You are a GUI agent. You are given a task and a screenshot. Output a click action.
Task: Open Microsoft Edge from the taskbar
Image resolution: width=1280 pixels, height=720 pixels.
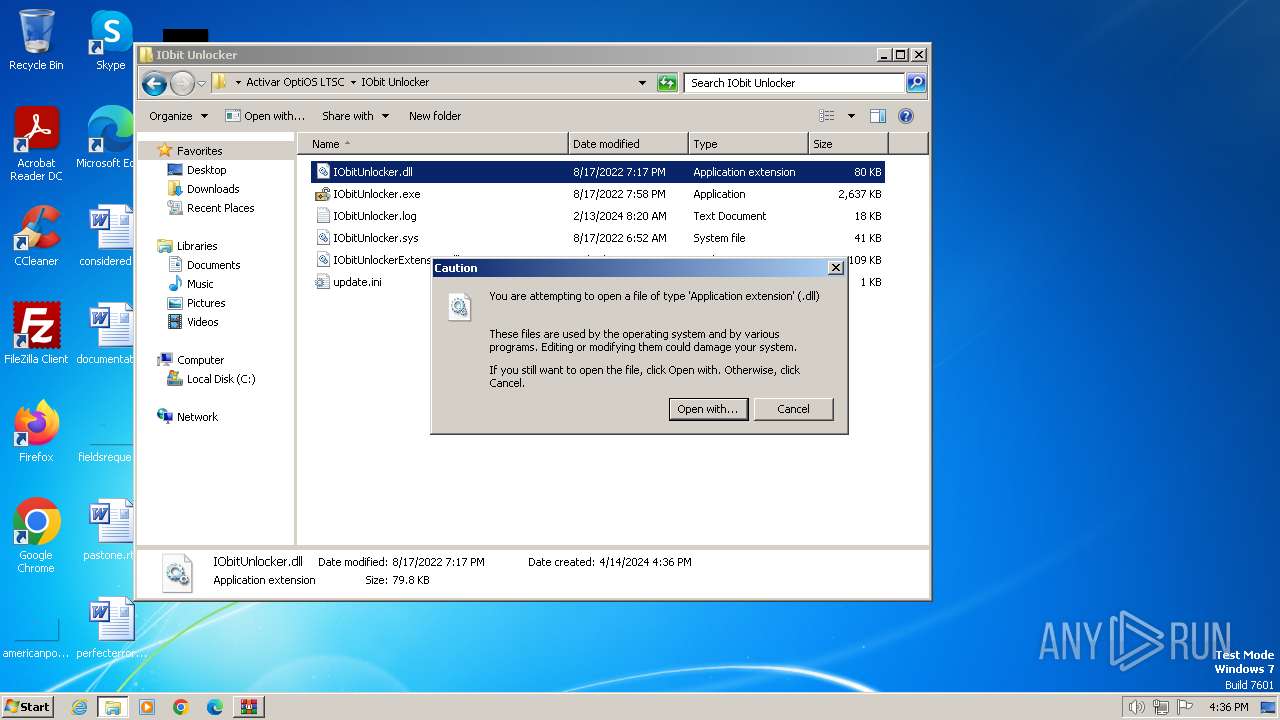pos(215,707)
